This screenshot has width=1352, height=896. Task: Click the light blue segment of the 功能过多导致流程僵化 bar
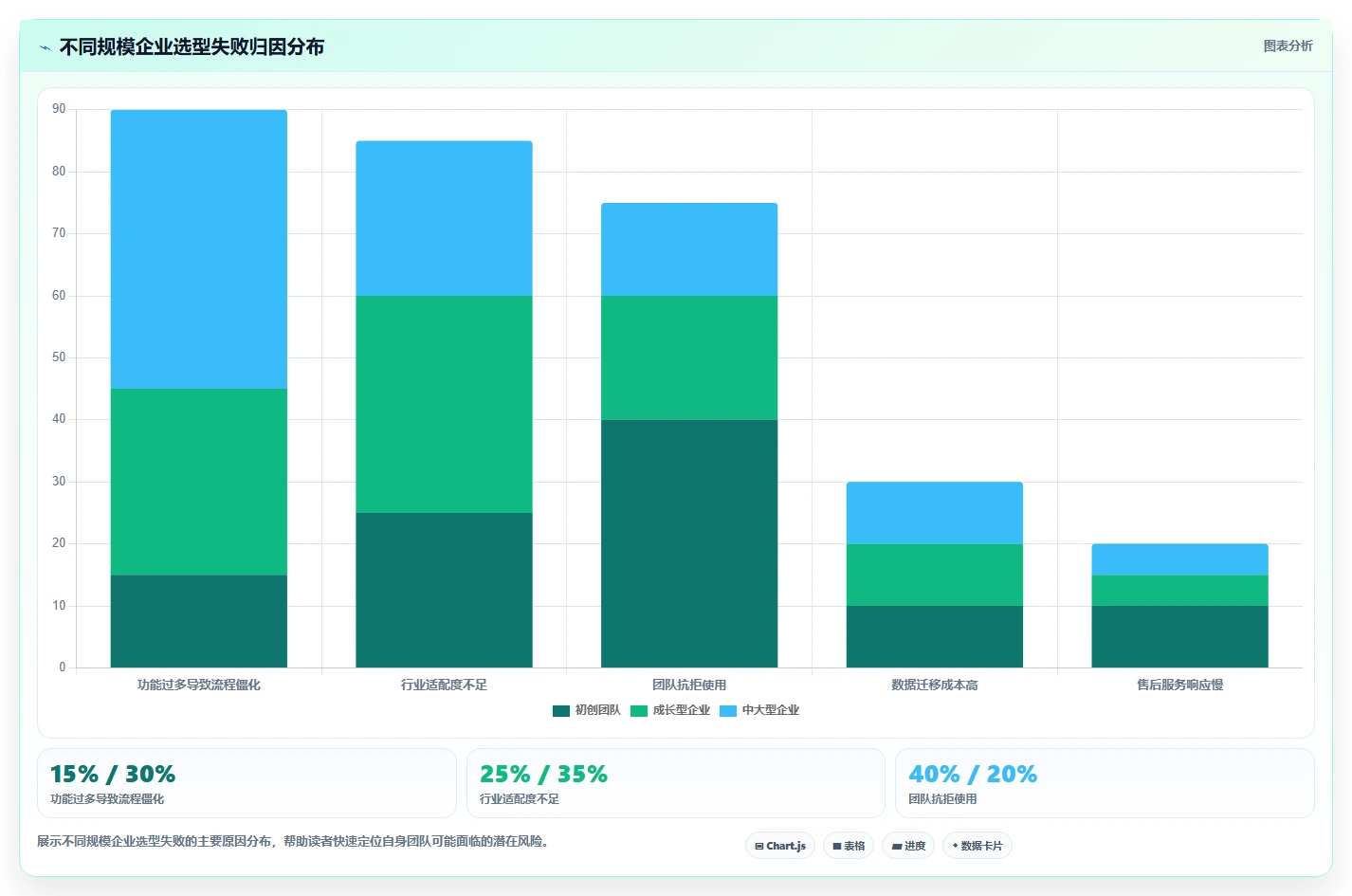tap(199, 249)
